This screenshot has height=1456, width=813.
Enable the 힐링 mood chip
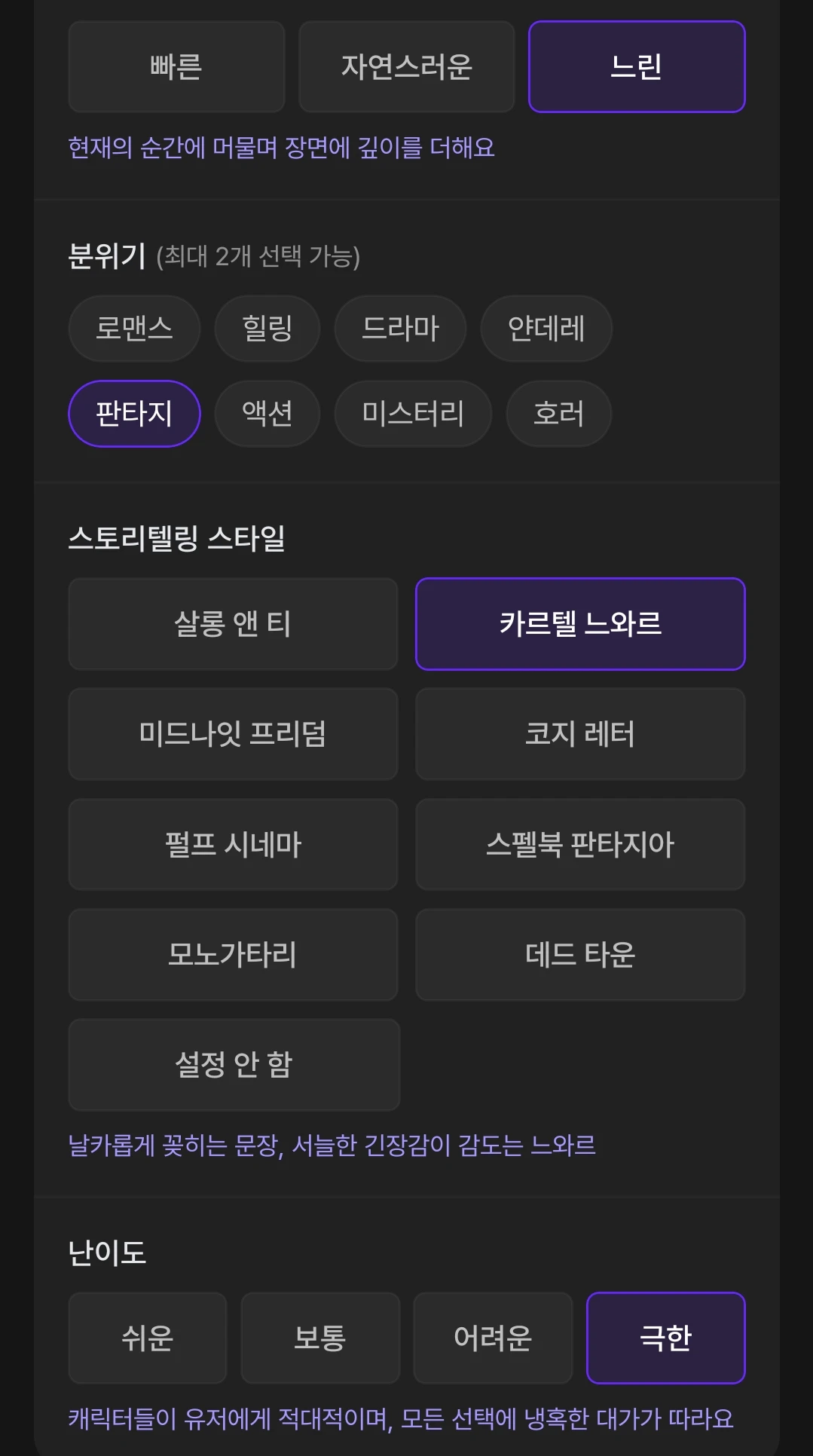[x=267, y=329]
